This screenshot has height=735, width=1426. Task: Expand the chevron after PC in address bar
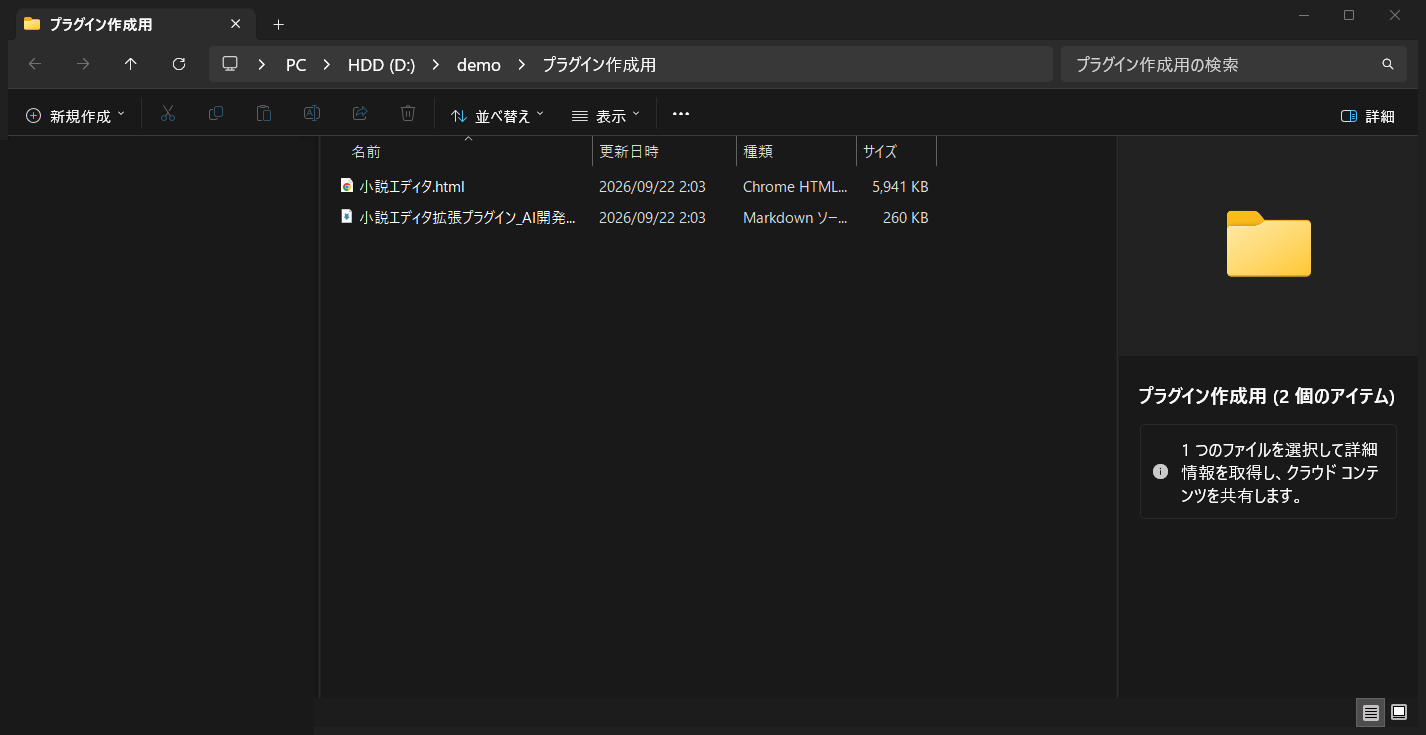(327, 64)
